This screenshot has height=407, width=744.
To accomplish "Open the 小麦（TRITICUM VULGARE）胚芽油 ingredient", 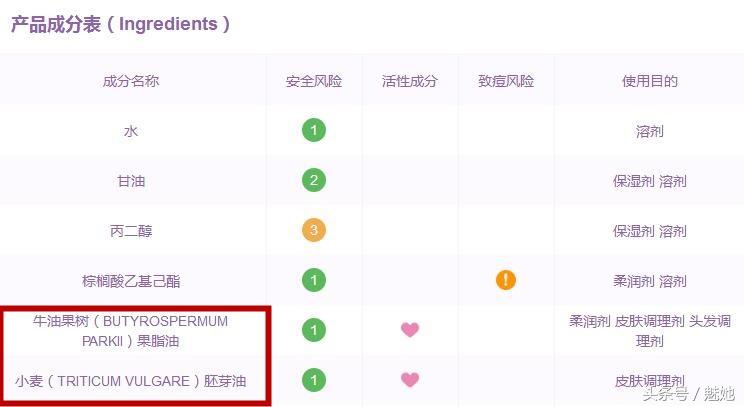I will pyautogui.click(x=130, y=381).
